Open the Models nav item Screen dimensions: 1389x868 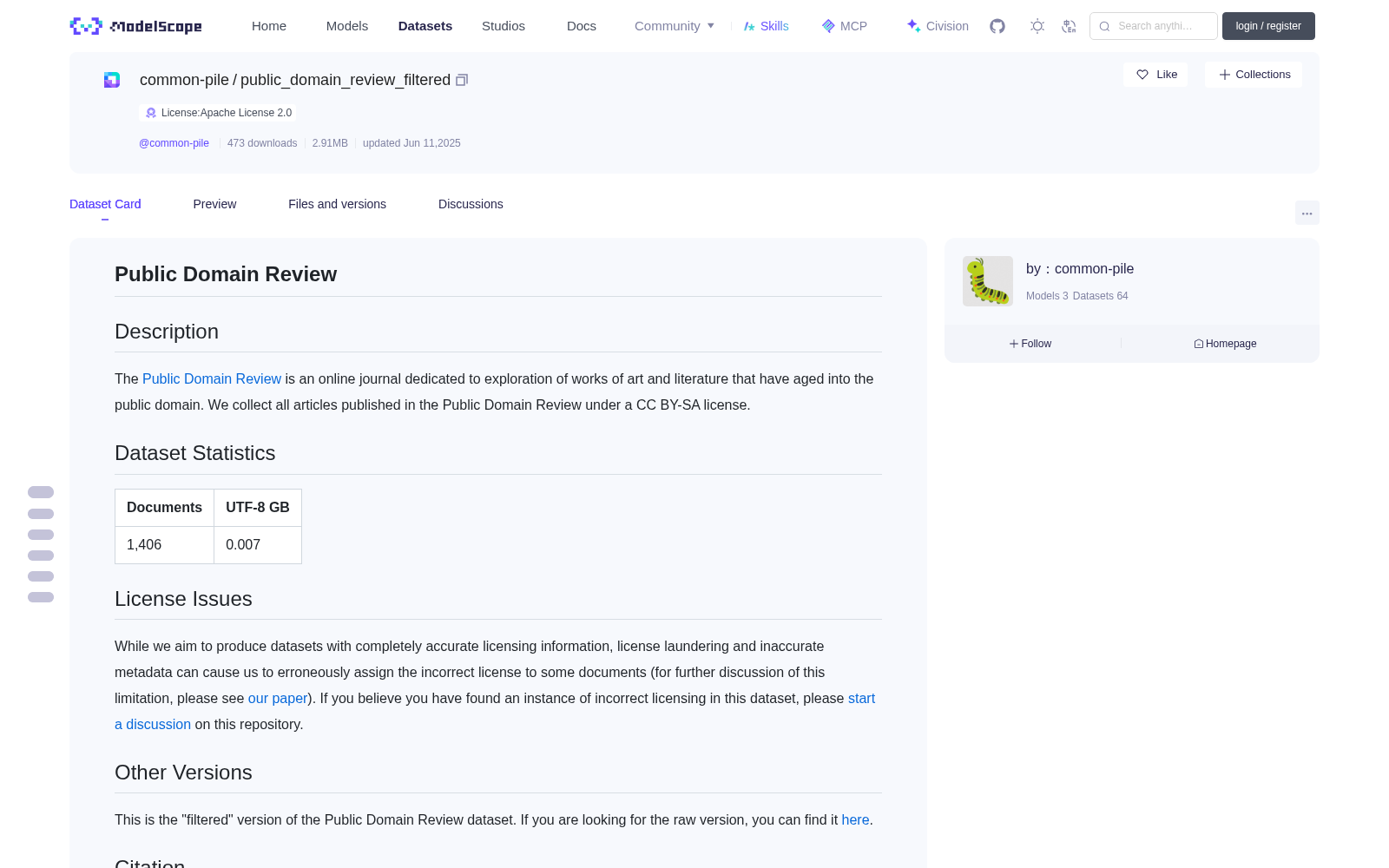click(347, 26)
